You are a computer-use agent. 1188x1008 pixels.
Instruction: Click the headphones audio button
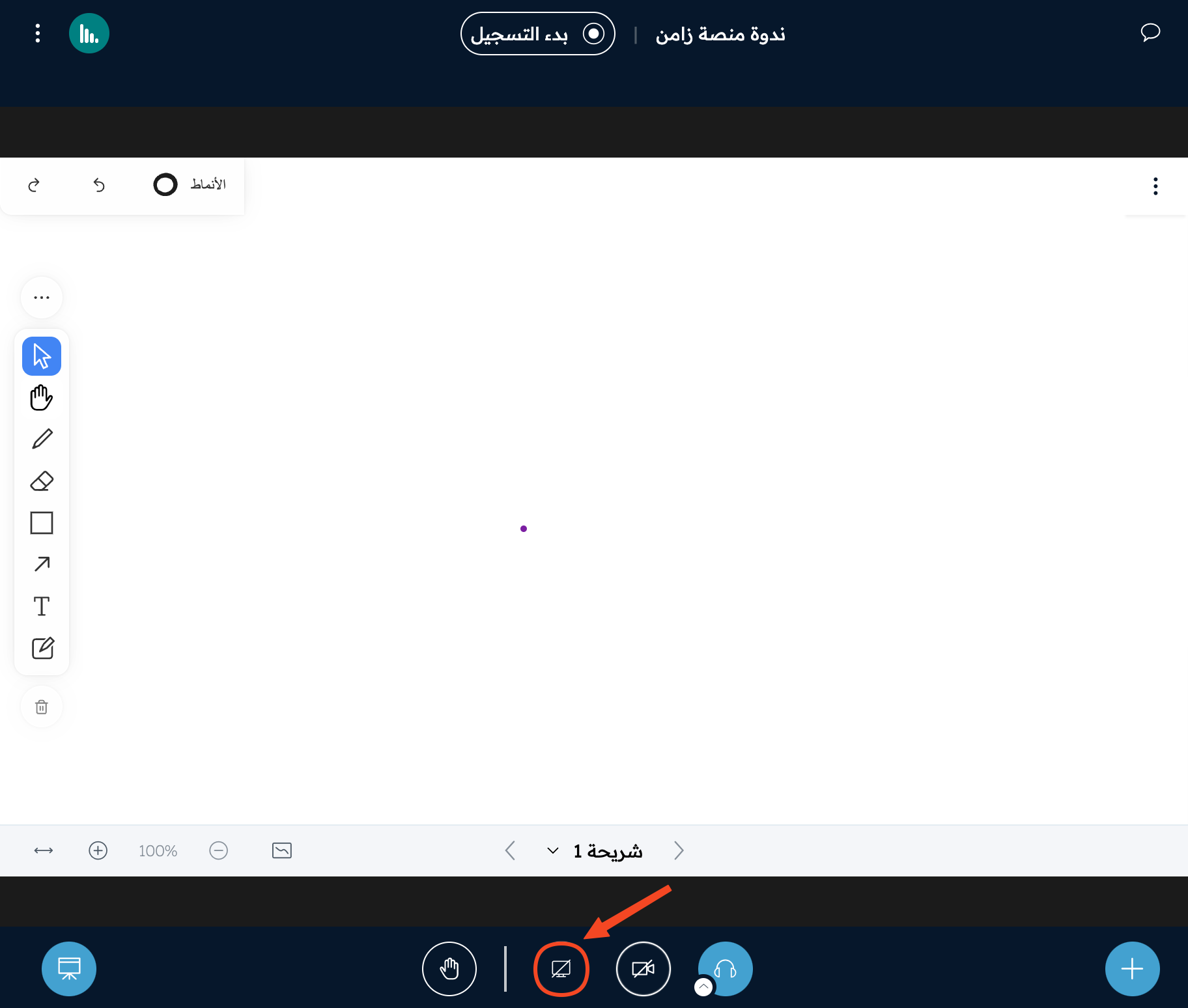coord(726,969)
